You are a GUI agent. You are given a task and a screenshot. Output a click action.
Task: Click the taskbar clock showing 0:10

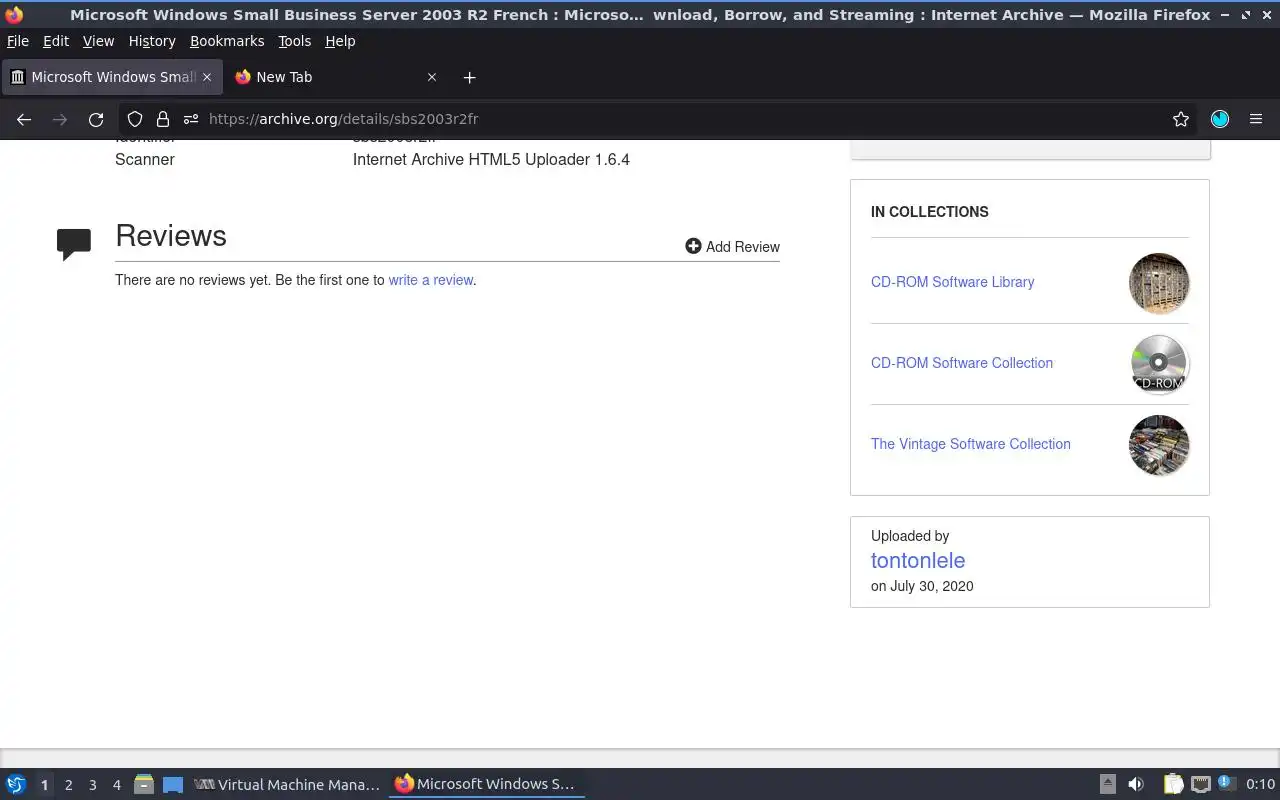[x=1261, y=784]
